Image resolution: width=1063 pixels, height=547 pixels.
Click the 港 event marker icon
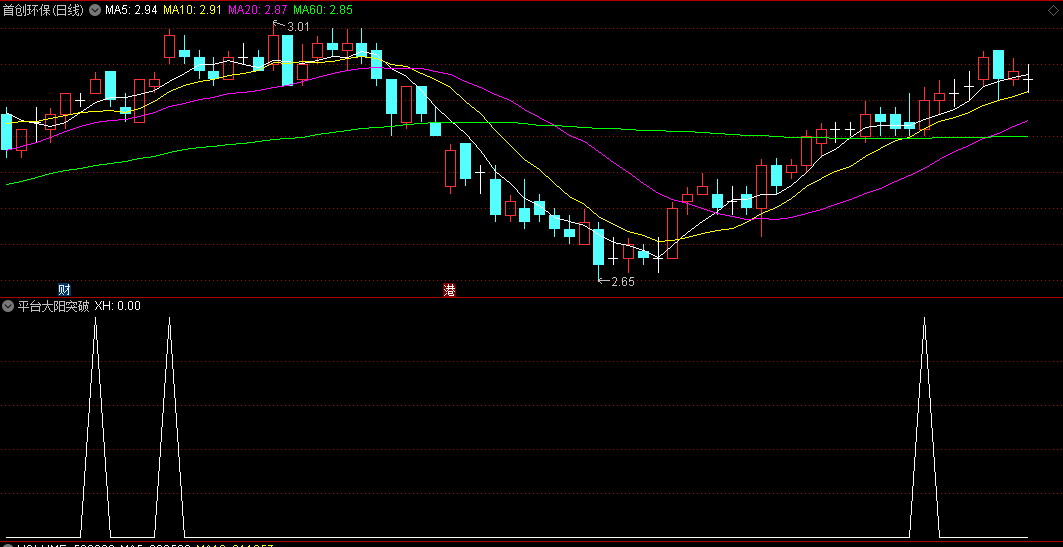pos(449,290)
